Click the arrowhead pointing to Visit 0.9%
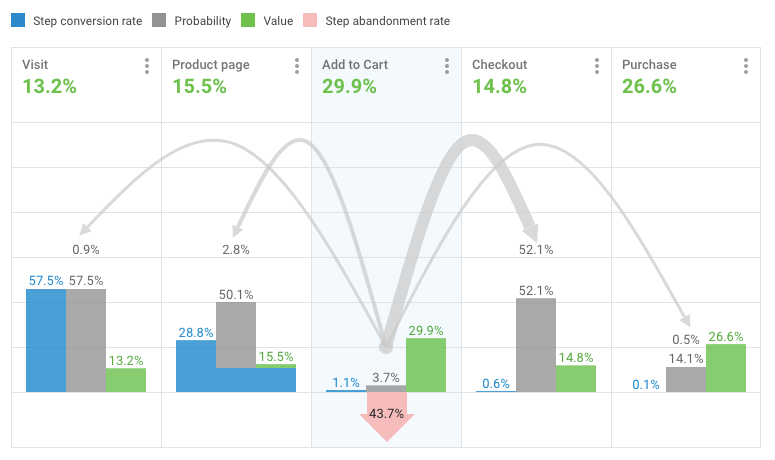Viewport: 775px width, 460px height. point(85,229)
